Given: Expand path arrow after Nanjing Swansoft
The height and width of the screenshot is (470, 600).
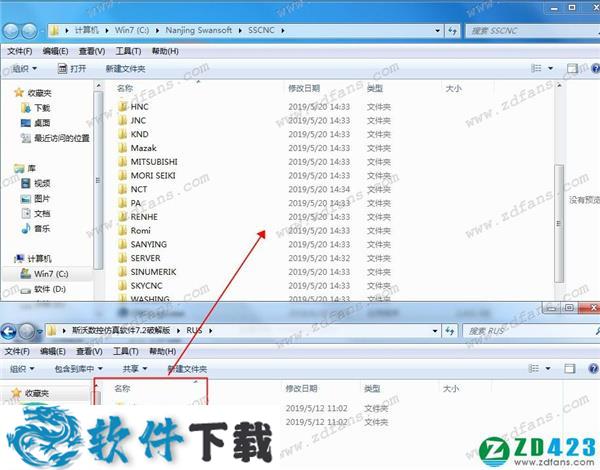Looking at the screenshot, I should pyautogui.click(x=240, y=30).
